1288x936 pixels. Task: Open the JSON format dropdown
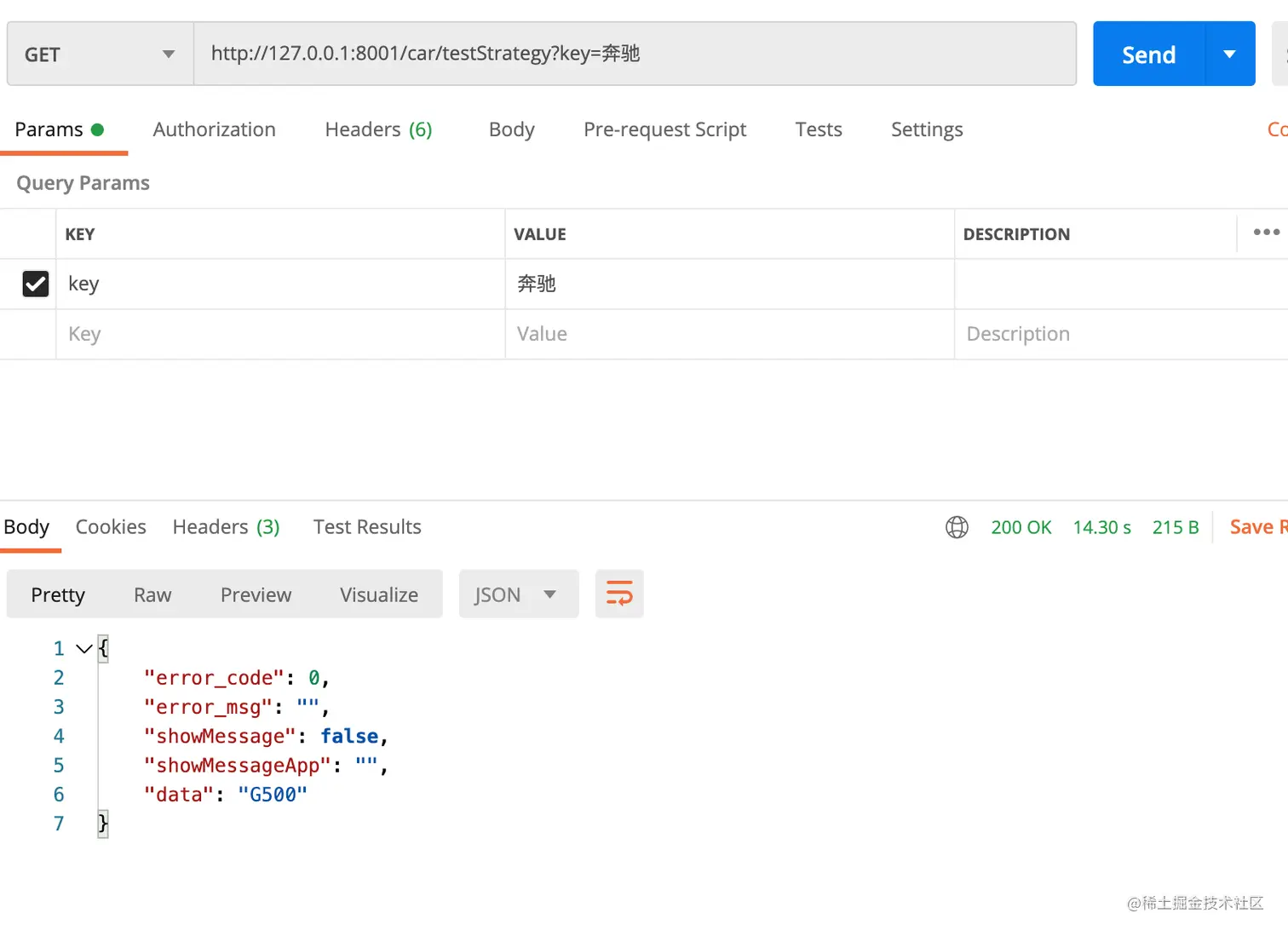(518, 594)
